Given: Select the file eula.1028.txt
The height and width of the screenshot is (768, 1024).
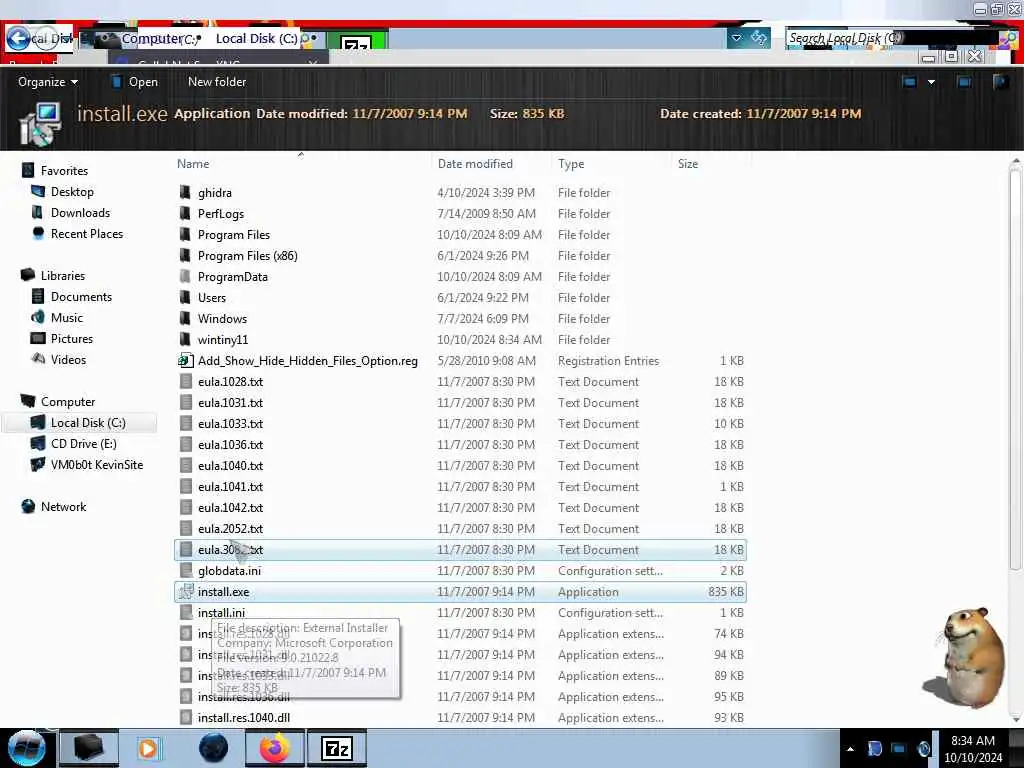Looking at the screenshot, I should (231, 381).
